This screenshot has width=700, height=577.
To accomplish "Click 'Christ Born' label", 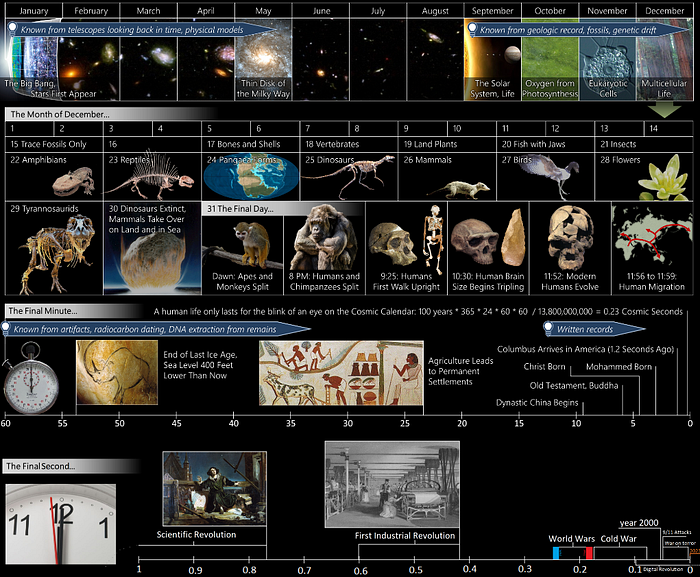I will click(x=544, y=367).
